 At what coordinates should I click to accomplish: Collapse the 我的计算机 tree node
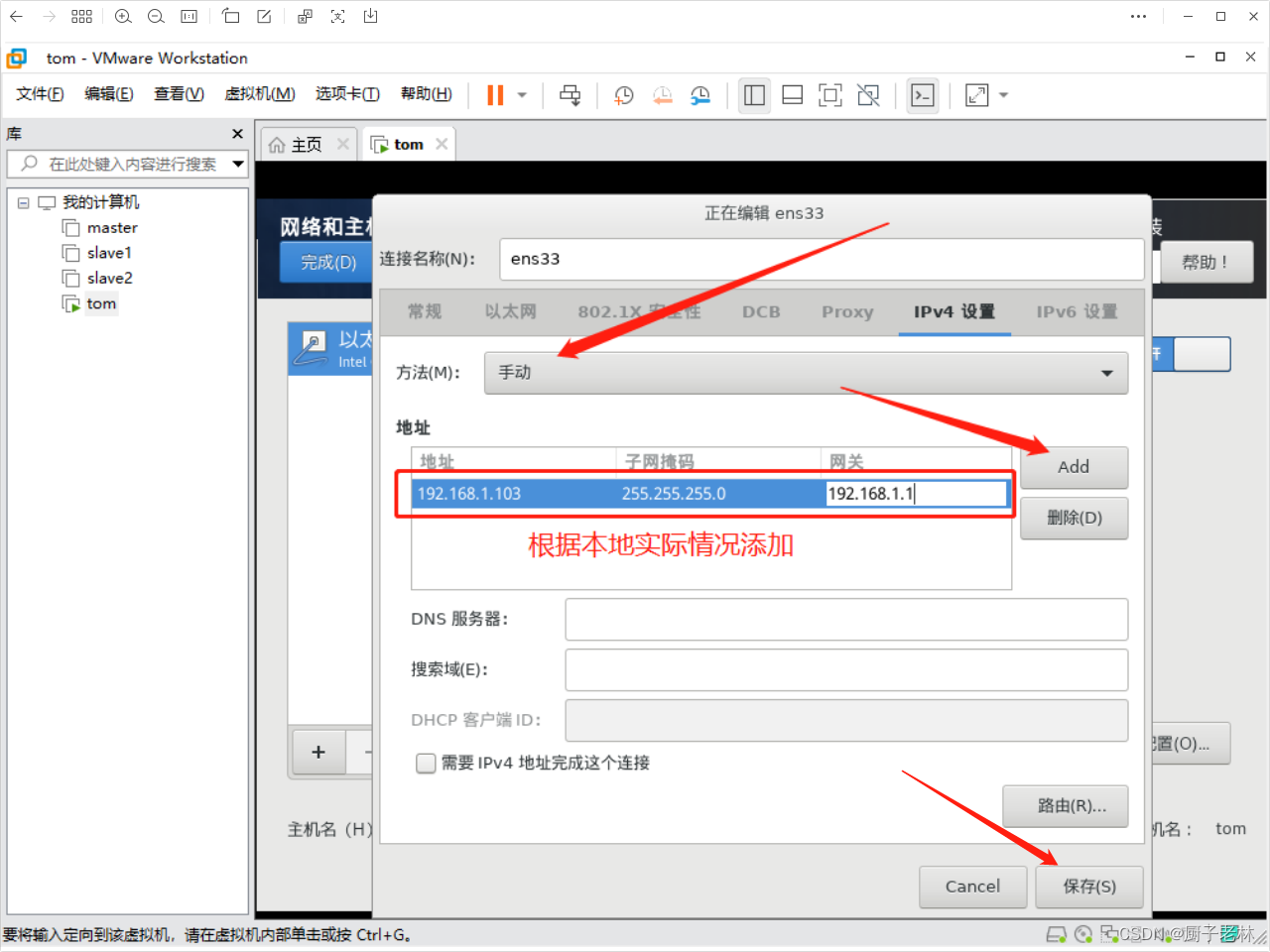click(23, 202)
